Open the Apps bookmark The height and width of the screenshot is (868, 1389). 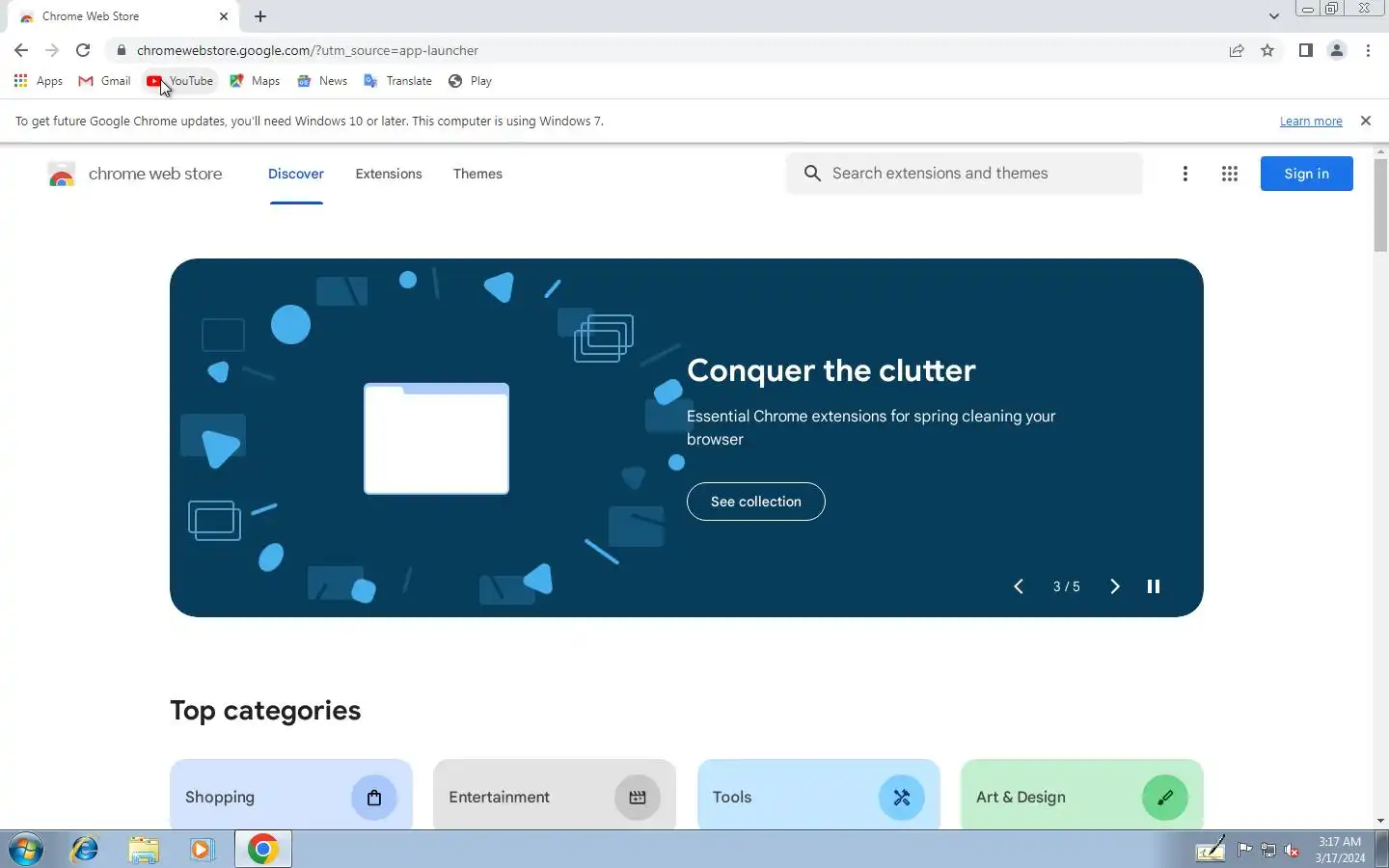tap(39, 81)
